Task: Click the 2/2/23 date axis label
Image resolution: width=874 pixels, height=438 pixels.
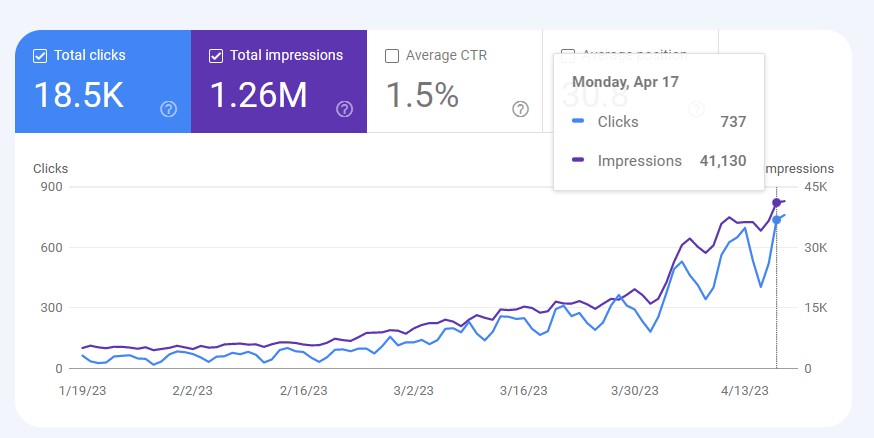Action: [x=192, y=391]
